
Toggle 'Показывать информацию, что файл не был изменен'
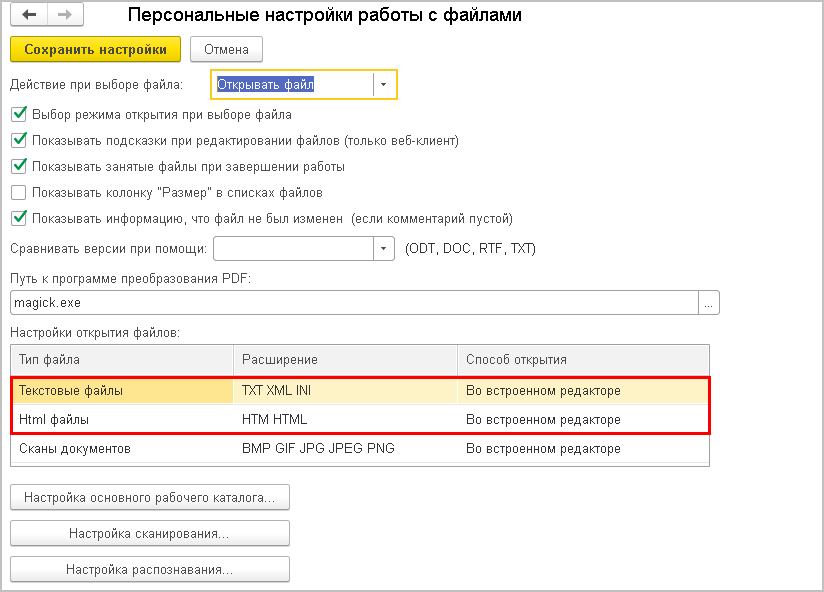18,218
